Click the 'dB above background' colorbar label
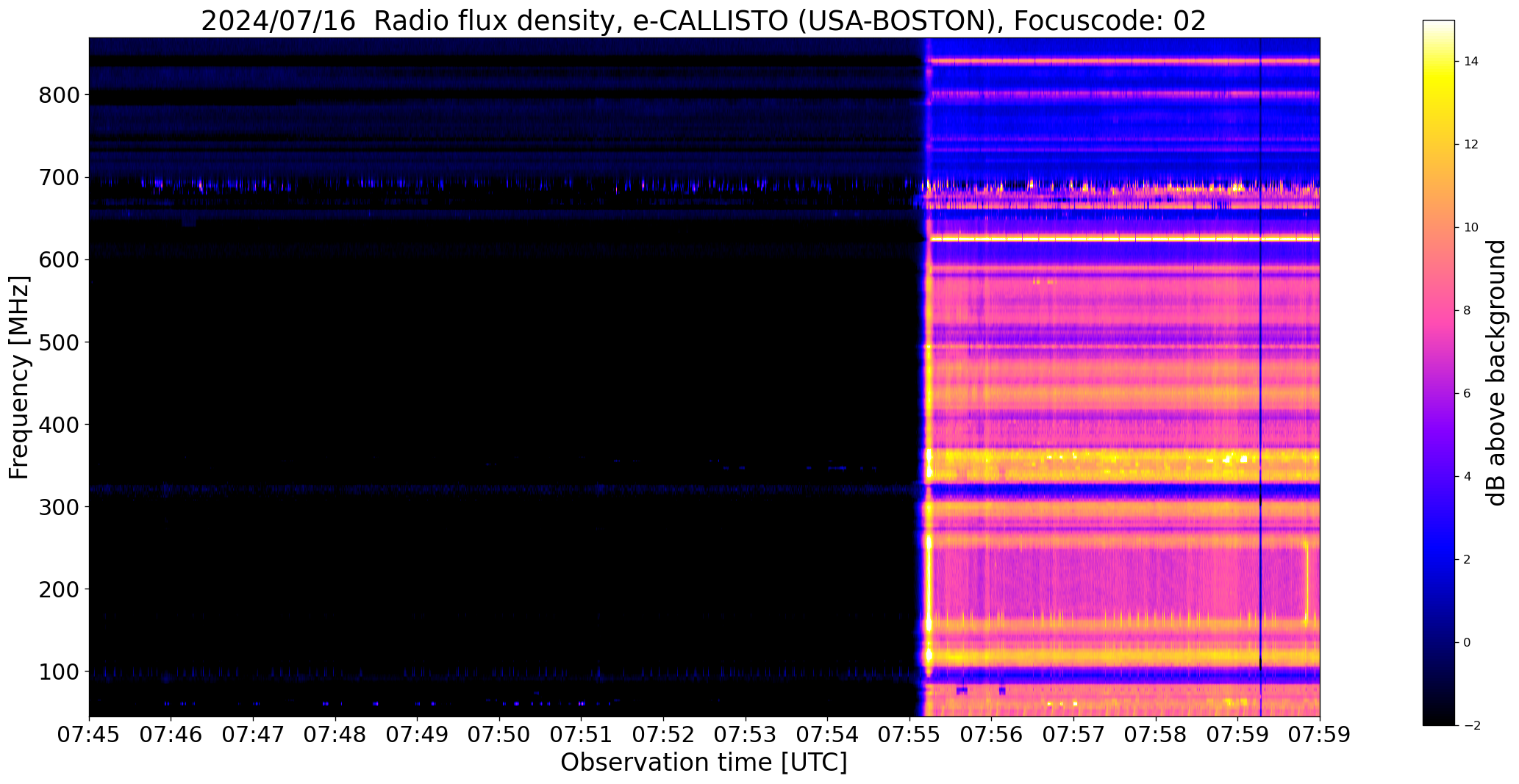 pos(1496,373)
